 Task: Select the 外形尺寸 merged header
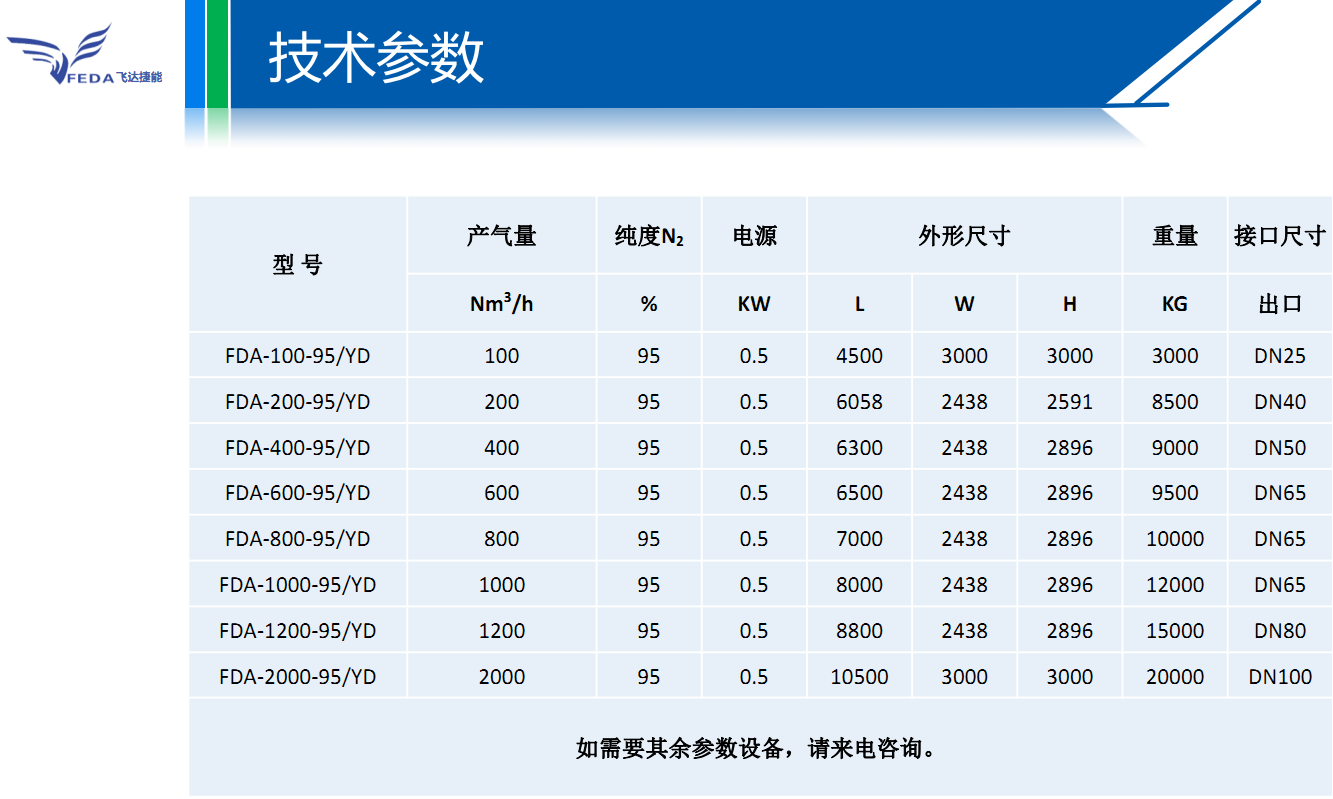coord(964,236)
